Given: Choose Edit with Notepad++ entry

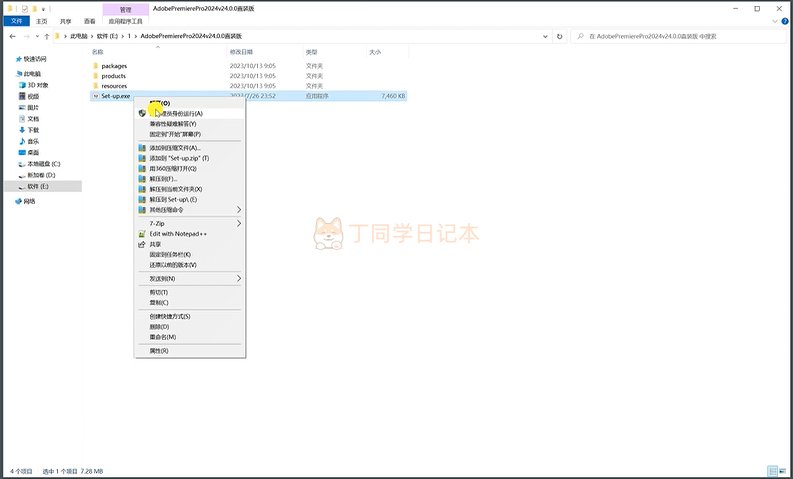Looking at the screenshot, I should click(x=190, y=234).
